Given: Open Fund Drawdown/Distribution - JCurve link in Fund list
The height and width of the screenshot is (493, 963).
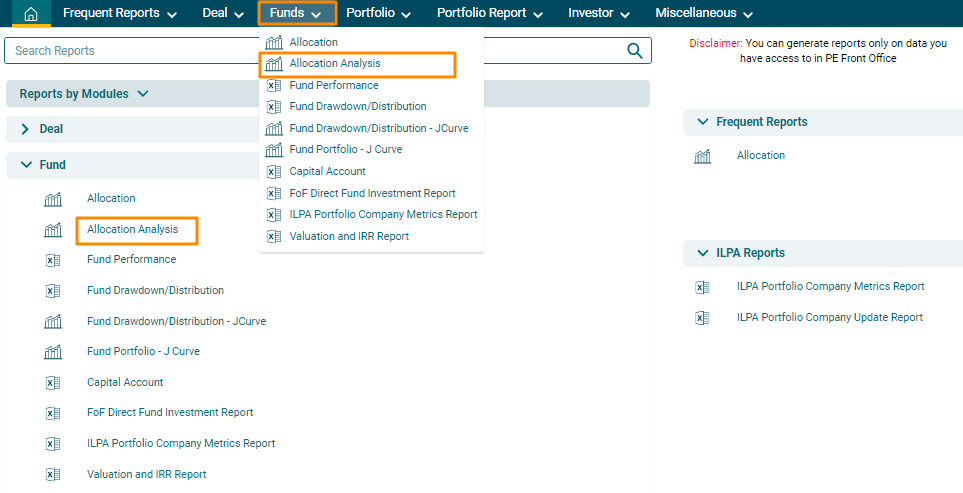Looking at the screenshot, I should click(x=176, y=322).
